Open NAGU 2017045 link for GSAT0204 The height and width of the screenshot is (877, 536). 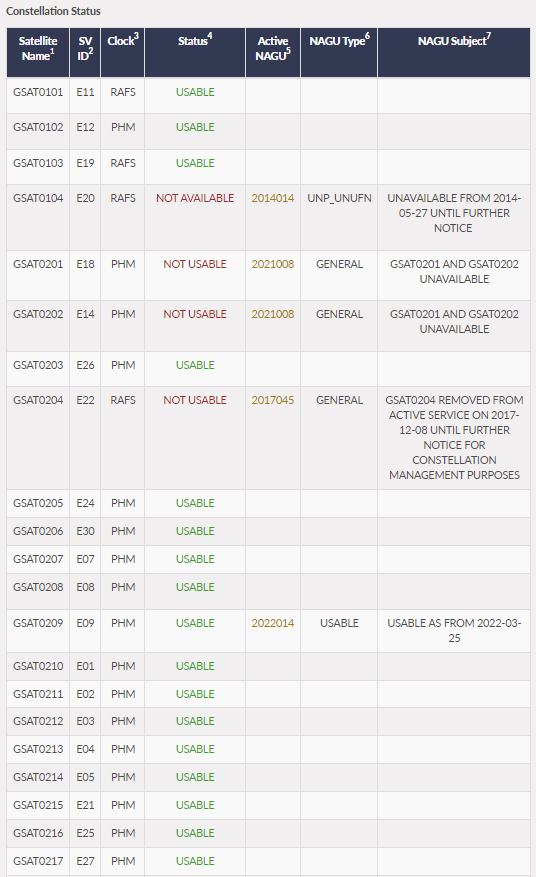[272, 400]
